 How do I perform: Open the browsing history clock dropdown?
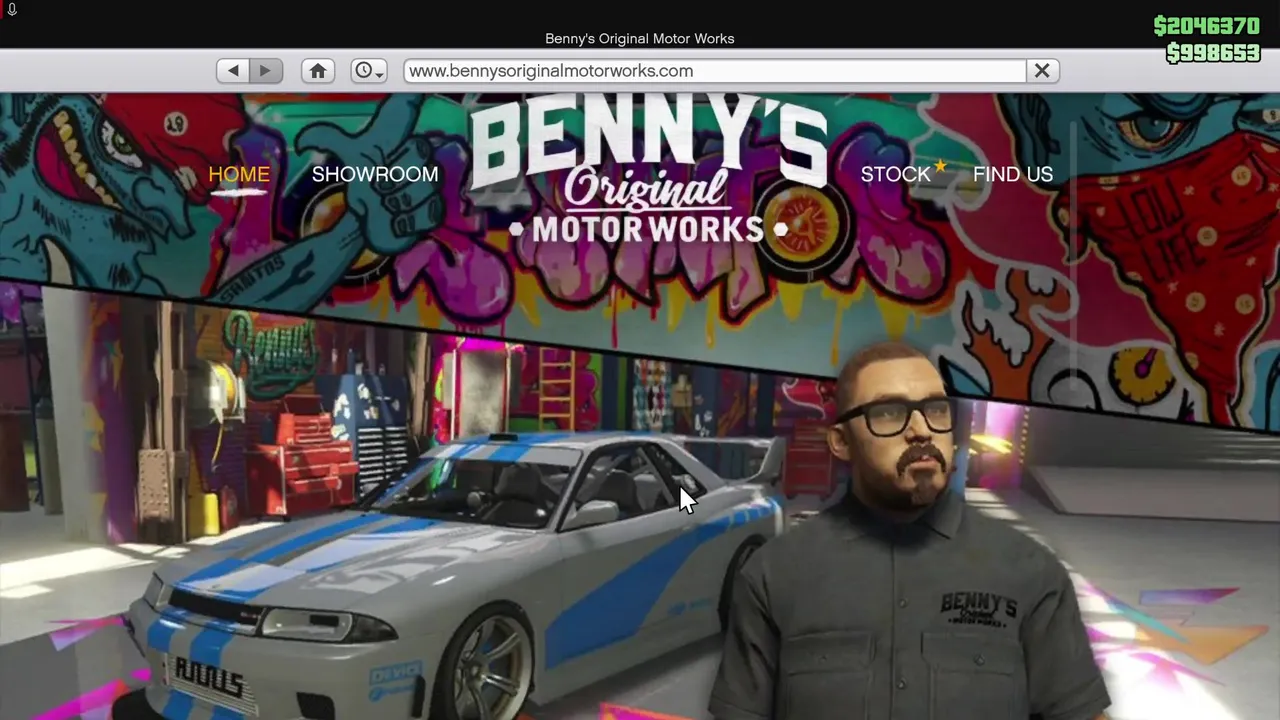(369, 71)
